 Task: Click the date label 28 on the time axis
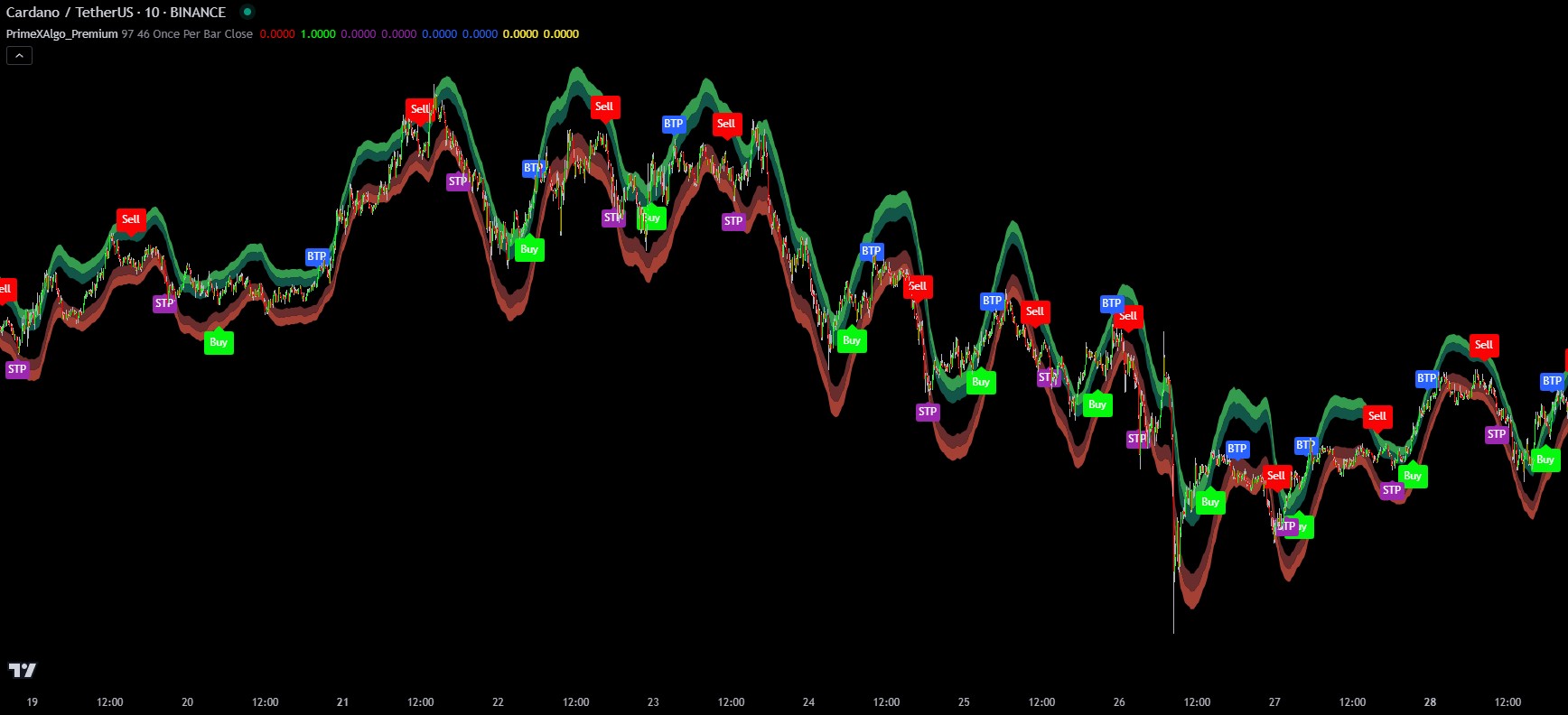click(x=1430, y=701)
